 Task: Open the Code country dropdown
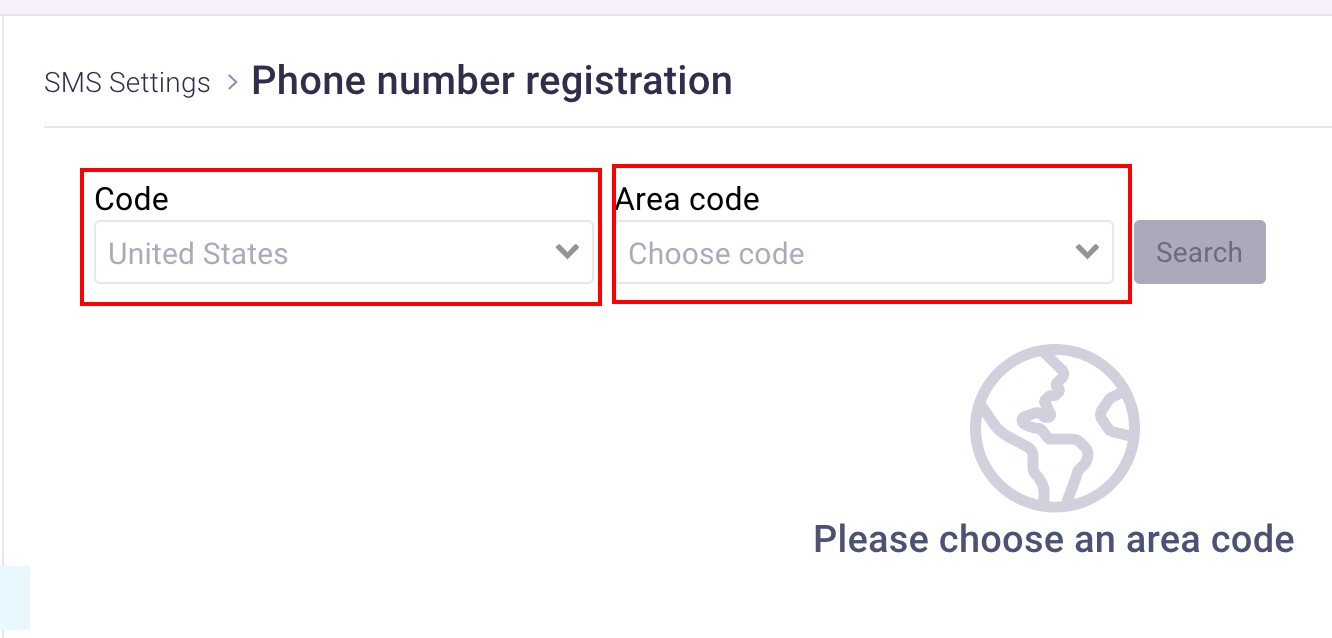(344, 252)
